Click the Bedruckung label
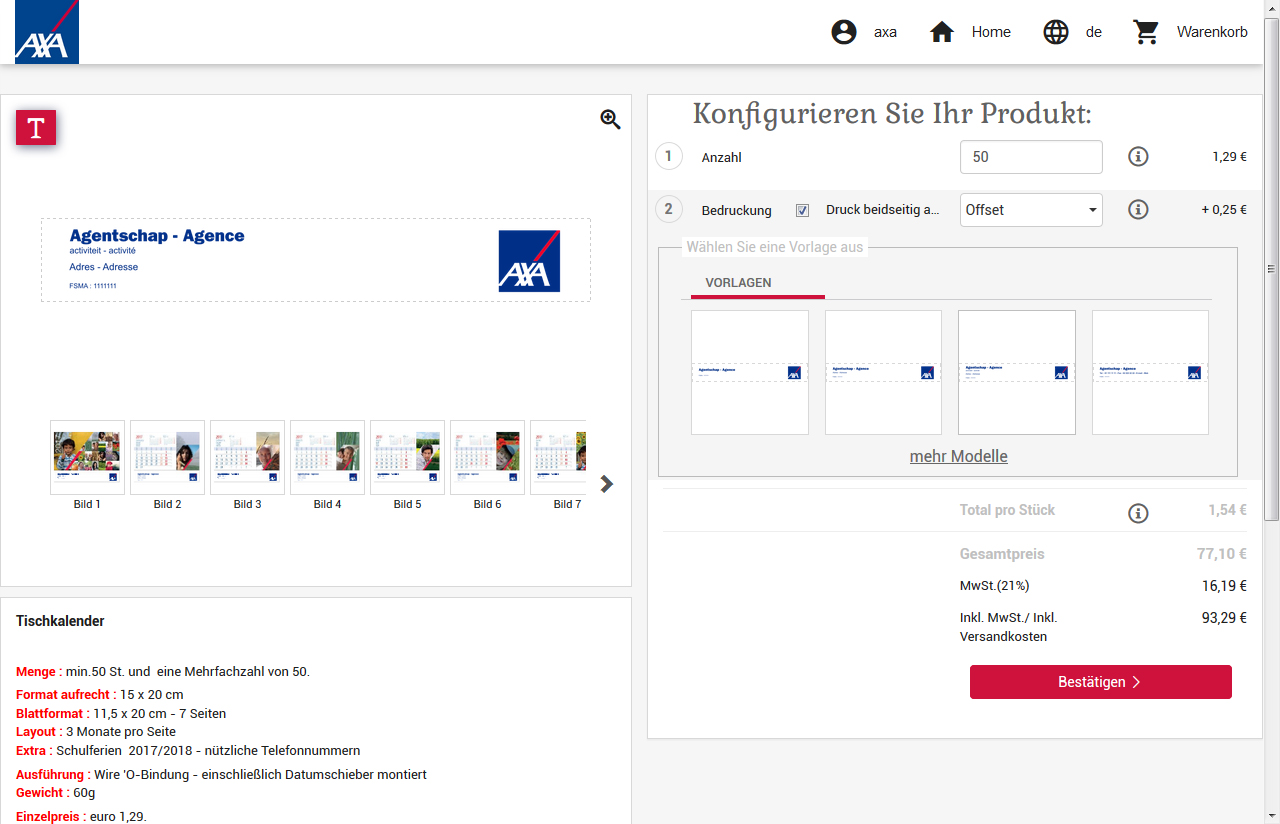Image resolution: width=1280 pixels, height=824 pixels. pyautogui.click(x=737, y=211)
